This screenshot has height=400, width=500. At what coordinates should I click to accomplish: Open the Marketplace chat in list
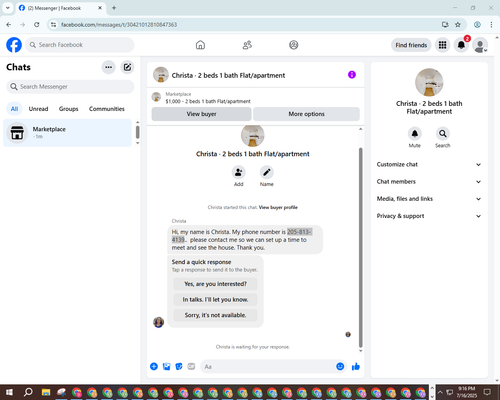pyautogui.click(x=68, y=133)
